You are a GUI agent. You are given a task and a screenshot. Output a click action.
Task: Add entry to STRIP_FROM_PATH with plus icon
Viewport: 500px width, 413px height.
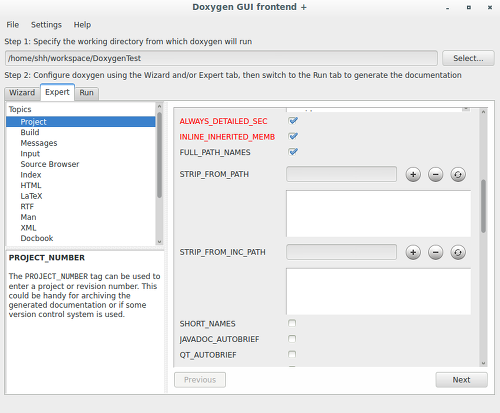[x=413, y=174]
